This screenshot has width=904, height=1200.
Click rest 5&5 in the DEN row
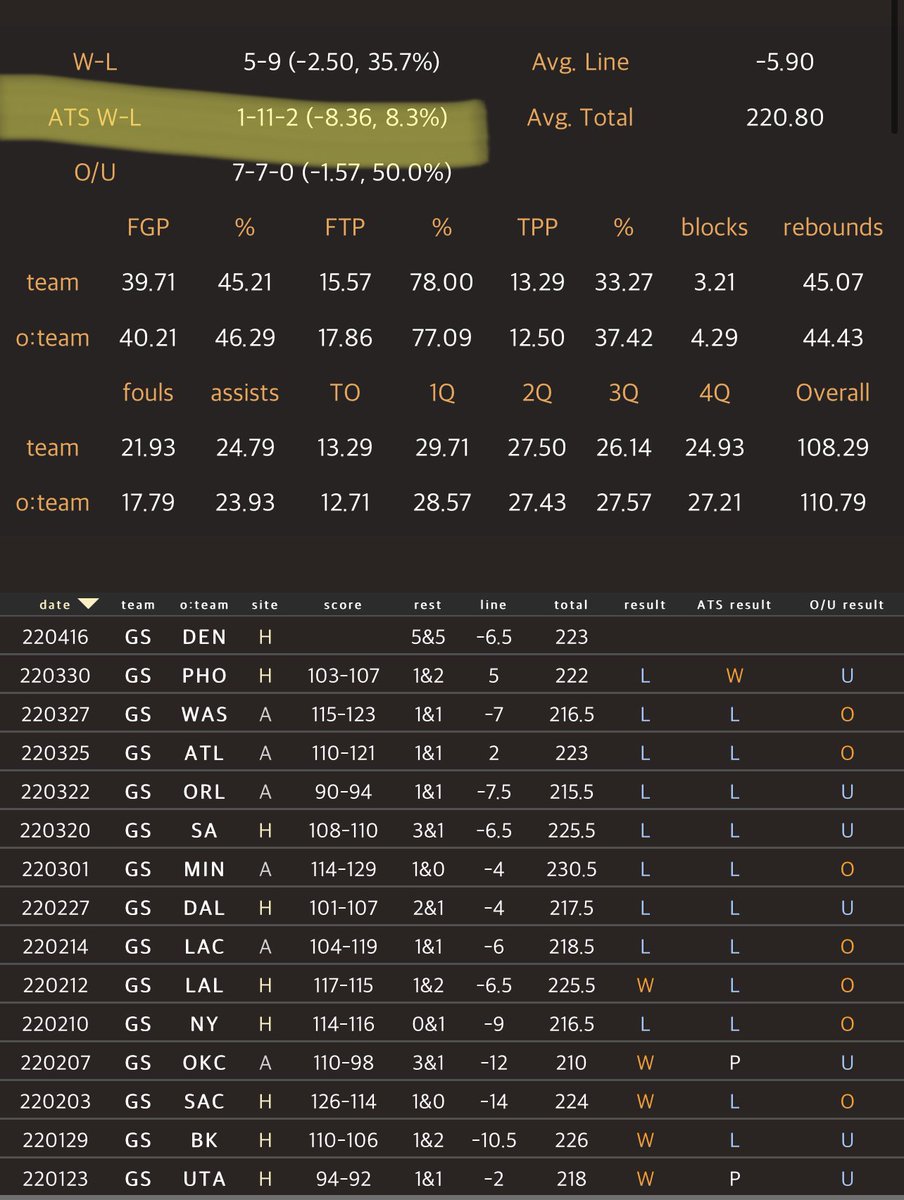427,637
